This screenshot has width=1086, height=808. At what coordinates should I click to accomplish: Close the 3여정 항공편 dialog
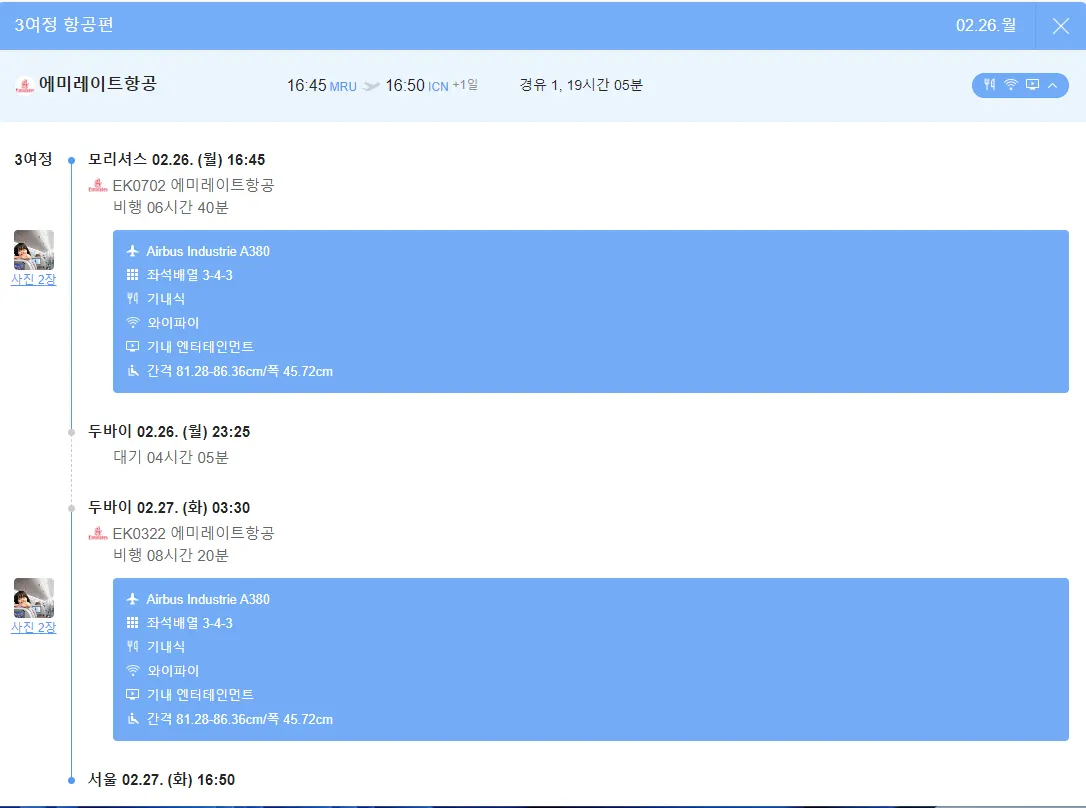[x=1060, y=26]
